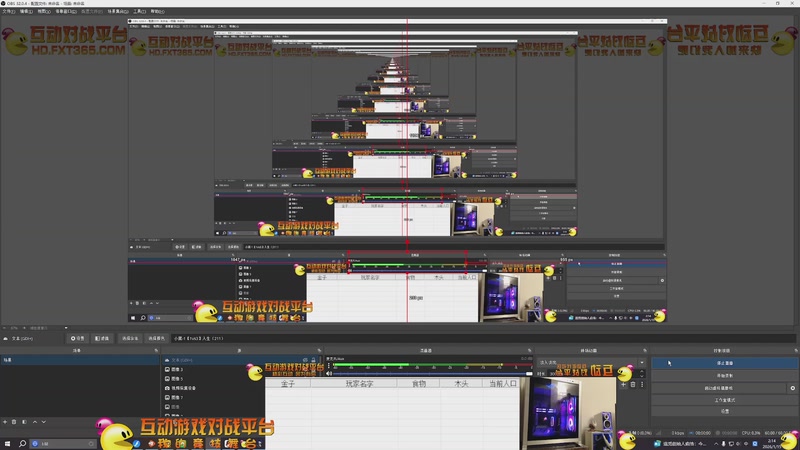This screenshot has width=800, height=450.
Task: Pop out the 控制按钮 dock panel
Action: click(795, 351)
